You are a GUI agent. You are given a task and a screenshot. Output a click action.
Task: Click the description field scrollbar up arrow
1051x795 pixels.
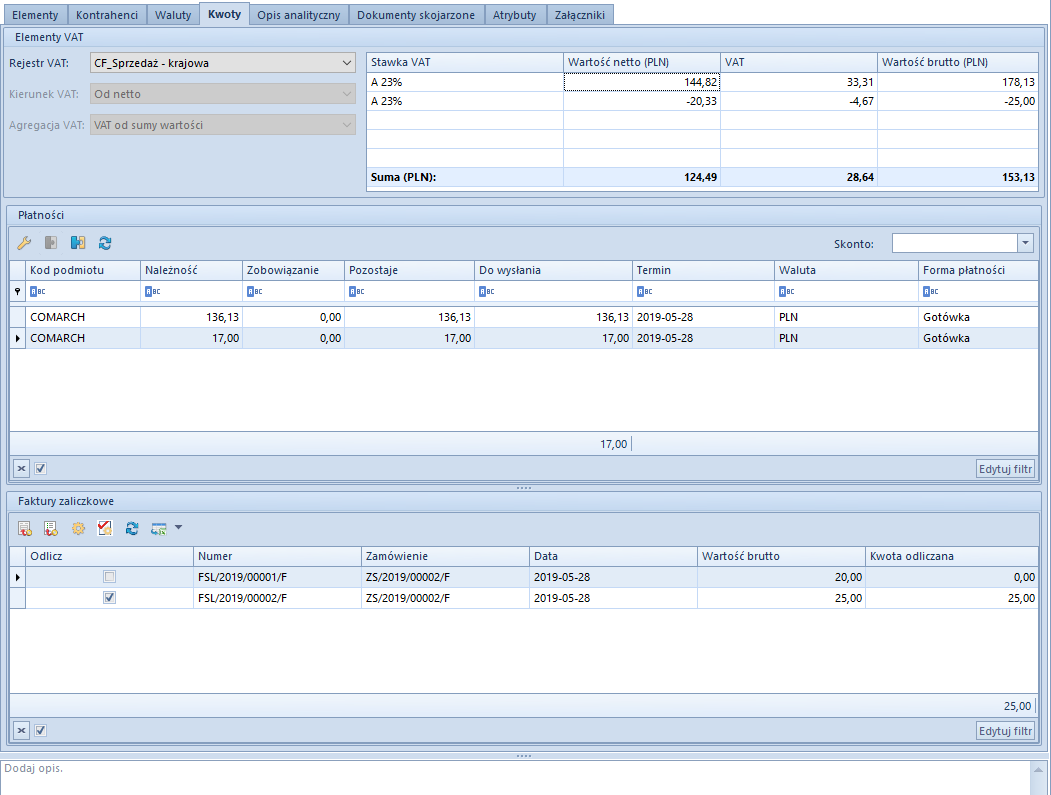pos(1038,770)
